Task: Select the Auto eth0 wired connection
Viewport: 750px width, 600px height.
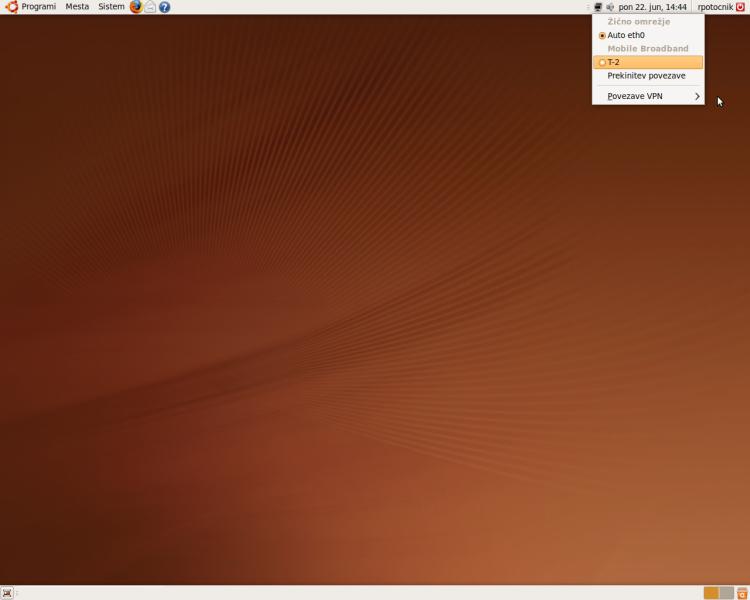Action: 626,35
